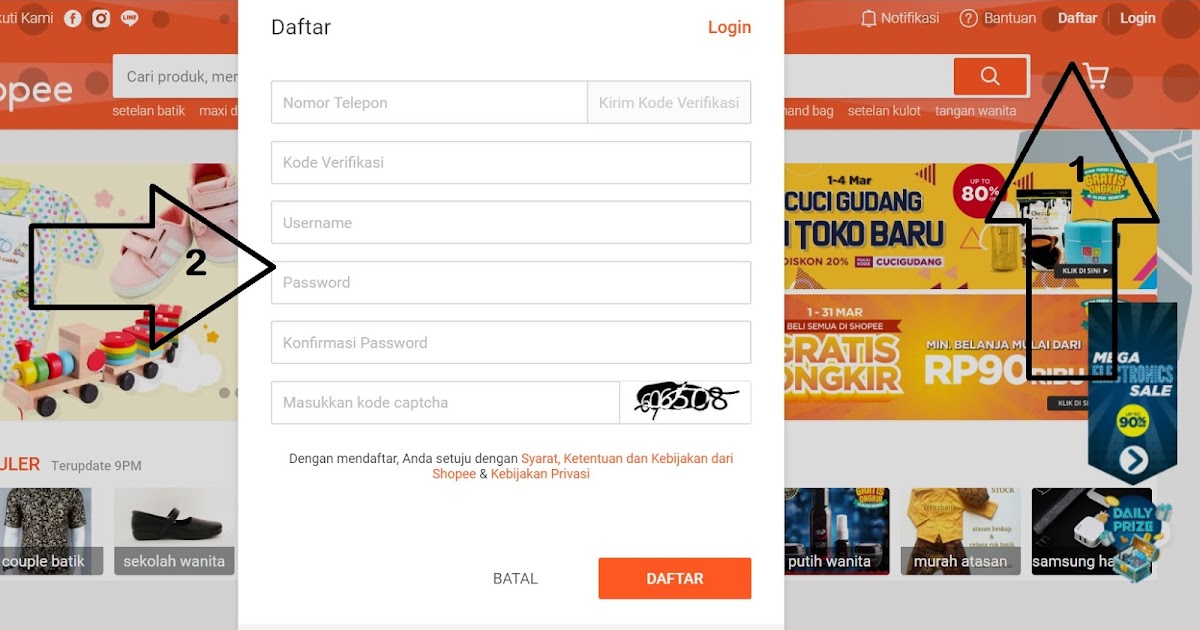Open Kebijakan Privasi link

(540, 474)
